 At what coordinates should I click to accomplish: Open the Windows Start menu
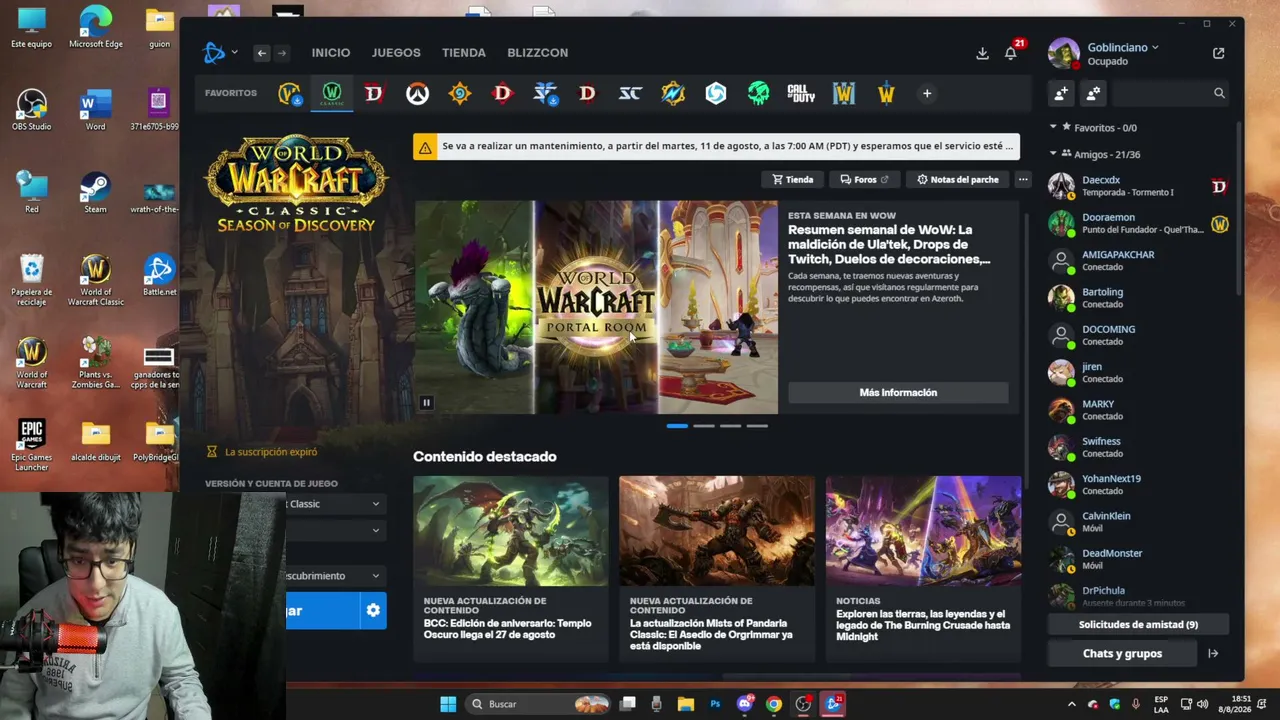(448, 704)
